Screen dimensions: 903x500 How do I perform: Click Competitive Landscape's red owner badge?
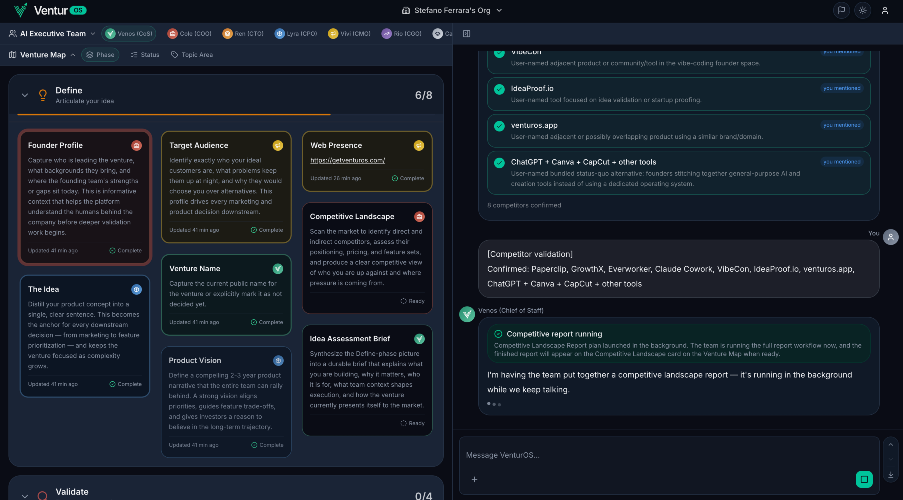click(419, 217)
